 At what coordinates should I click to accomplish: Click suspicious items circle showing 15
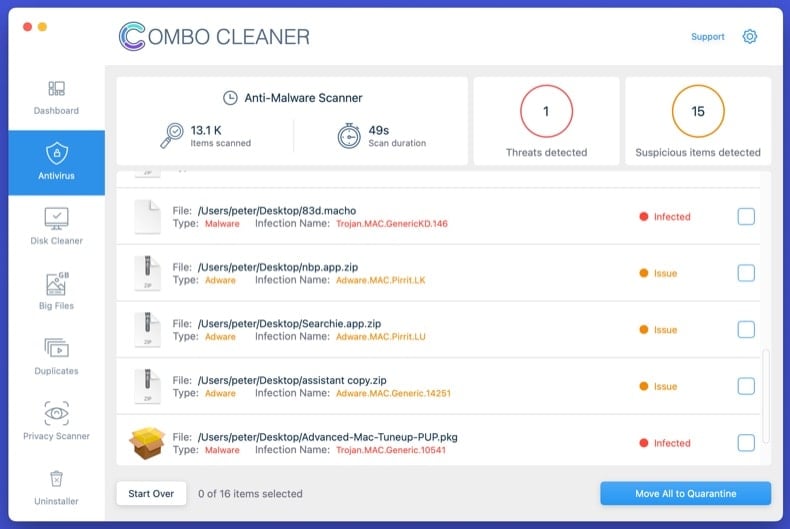point(698,111)
